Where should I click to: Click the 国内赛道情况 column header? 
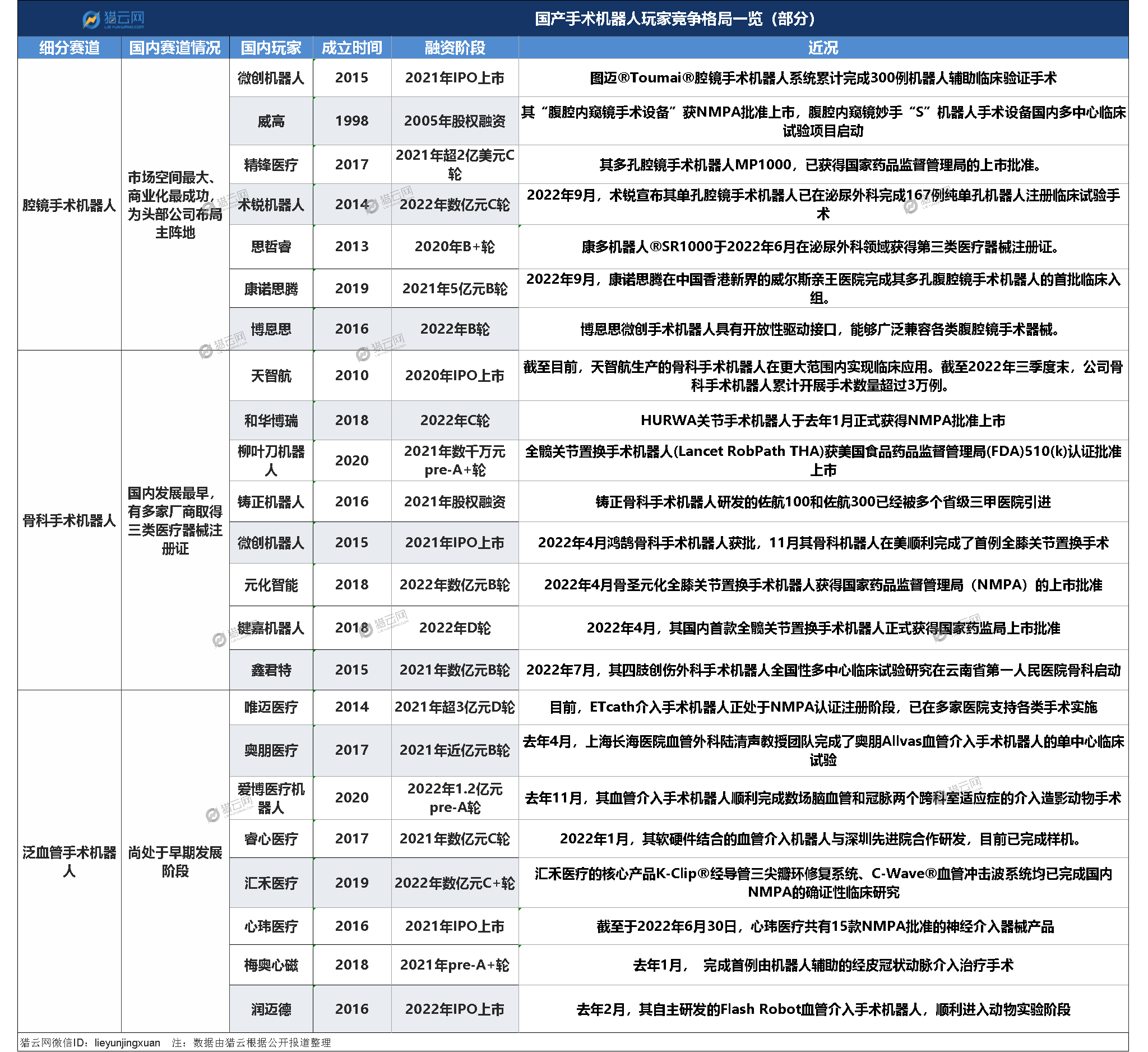(175, 48)
